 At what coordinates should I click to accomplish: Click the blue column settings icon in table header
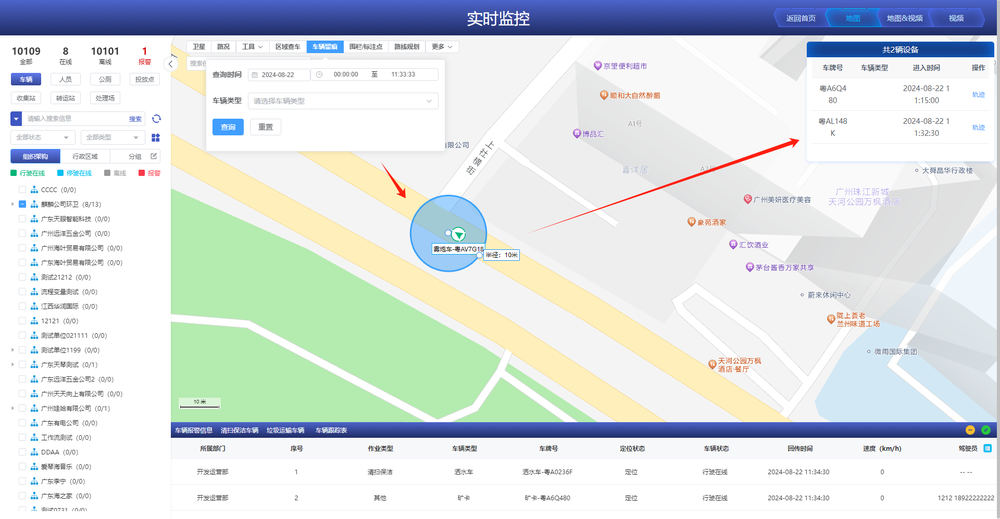coord(988,448)
